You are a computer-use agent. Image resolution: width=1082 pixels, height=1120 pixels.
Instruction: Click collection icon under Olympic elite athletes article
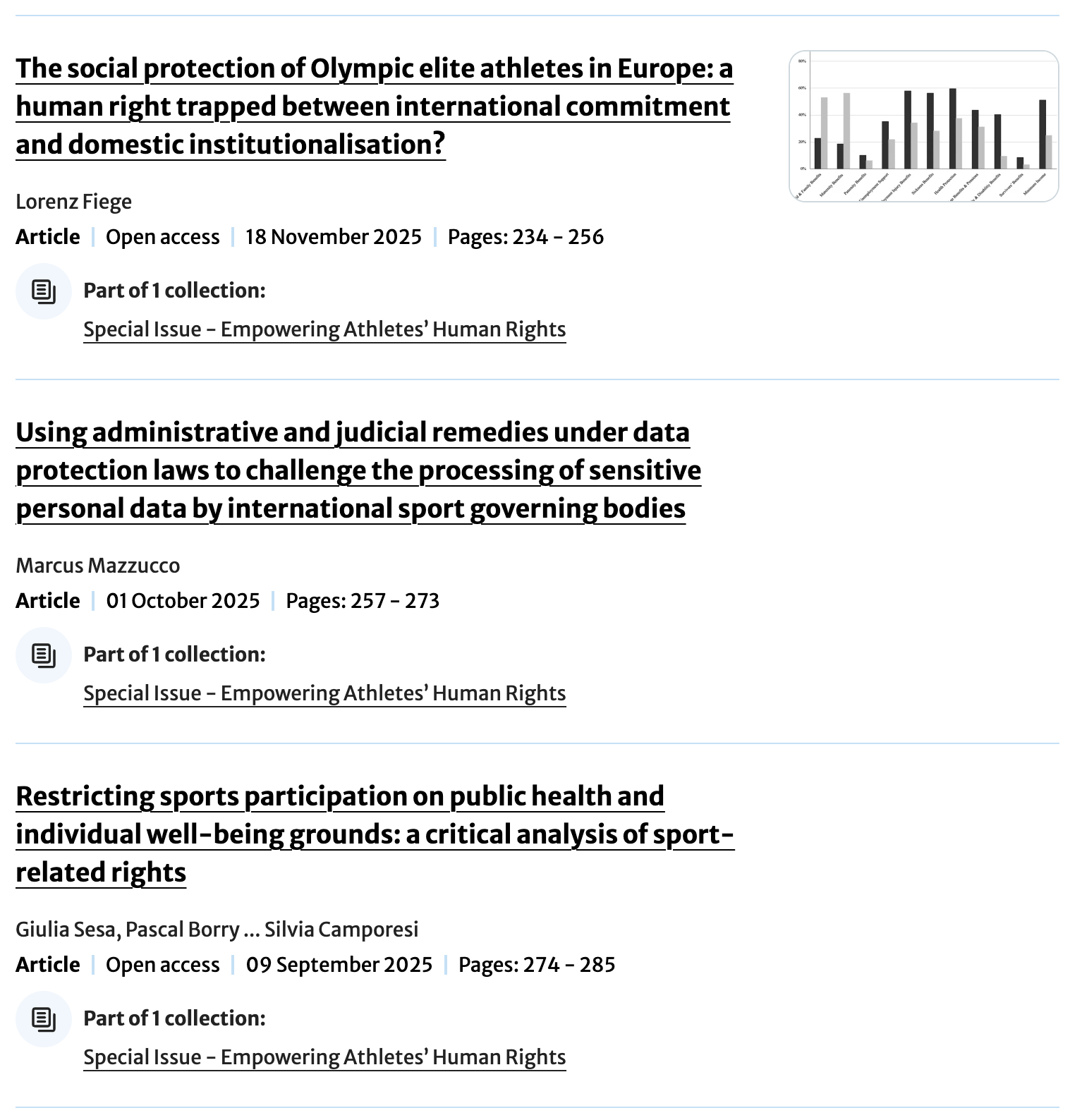click(x=44, y=291)
